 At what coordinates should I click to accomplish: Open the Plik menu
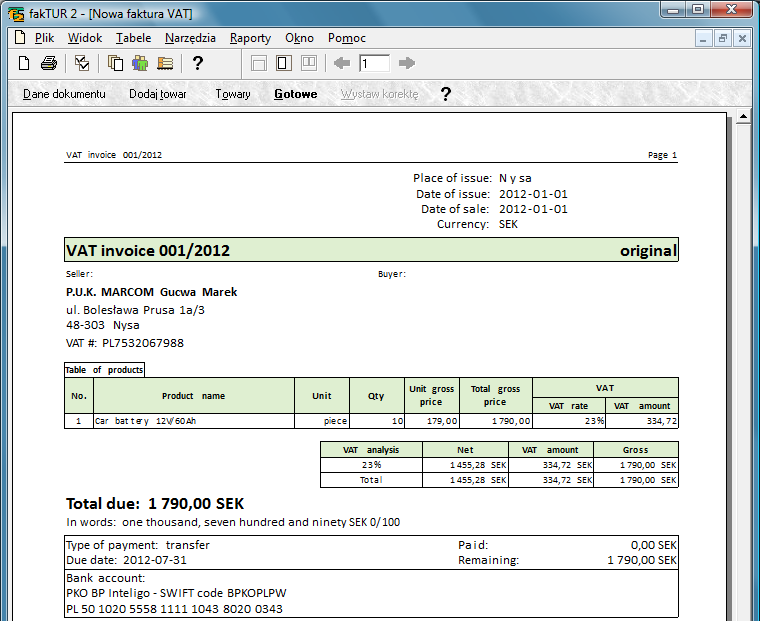(44, 38)
